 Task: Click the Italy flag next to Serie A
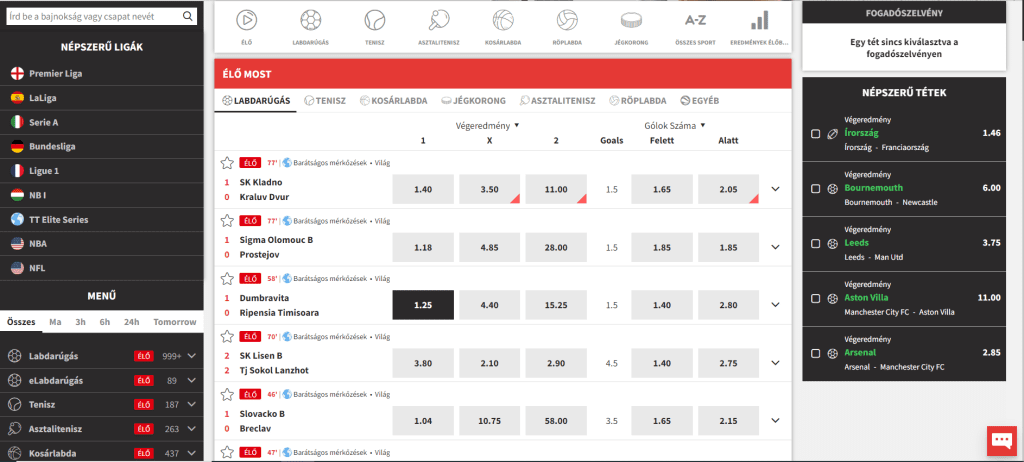pos(18,122)
